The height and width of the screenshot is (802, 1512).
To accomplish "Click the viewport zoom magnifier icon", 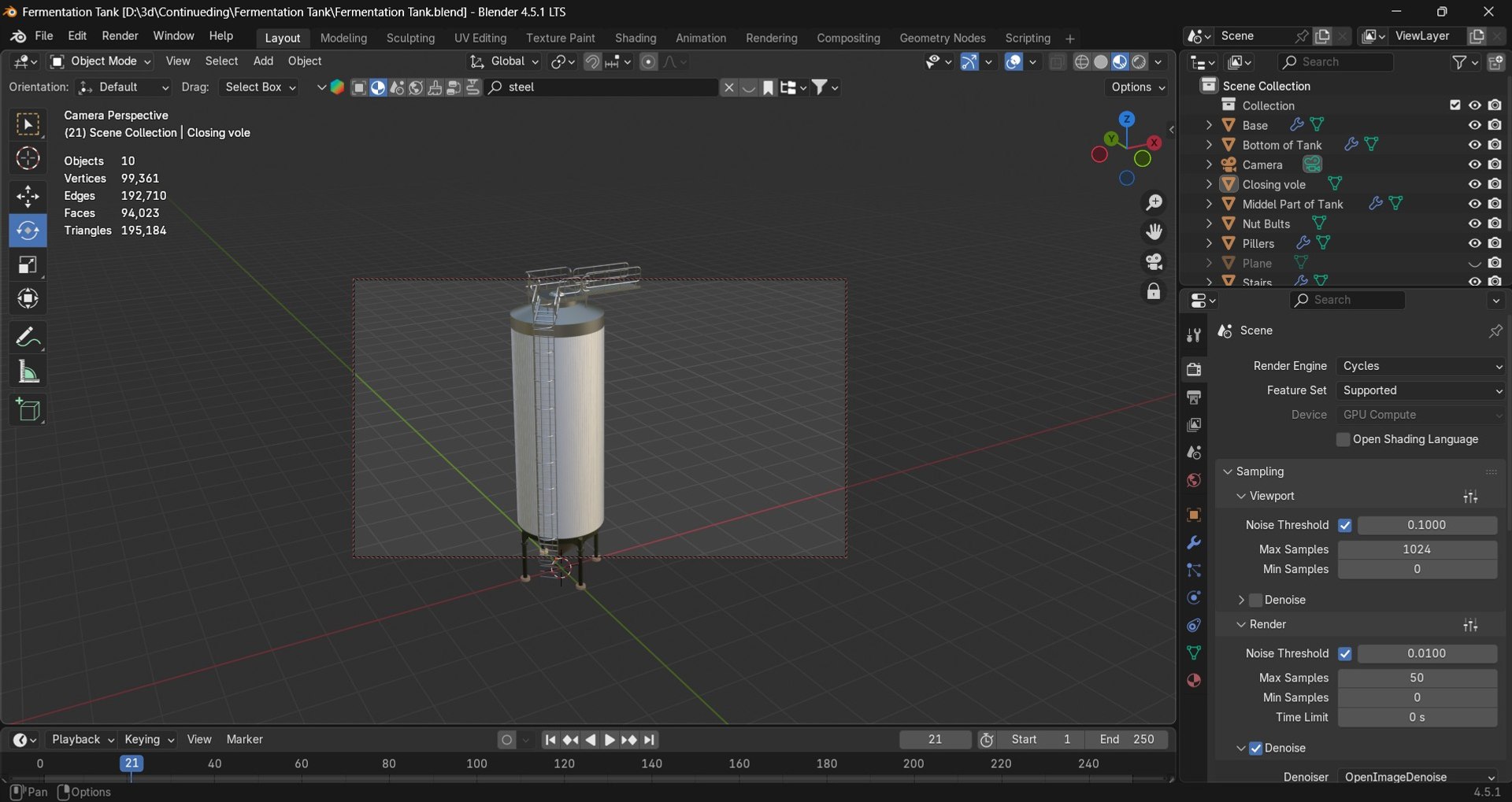I will (x=1154, y=203).
